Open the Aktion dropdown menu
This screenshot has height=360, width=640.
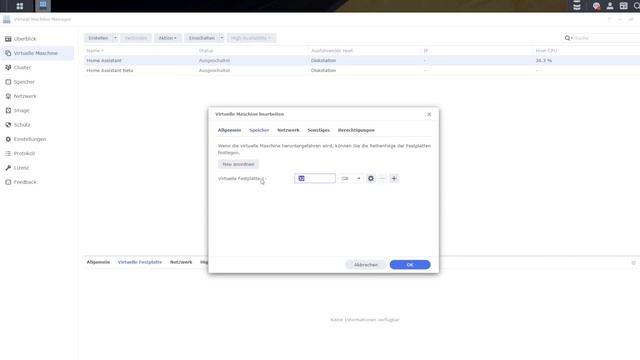point(167,38)
